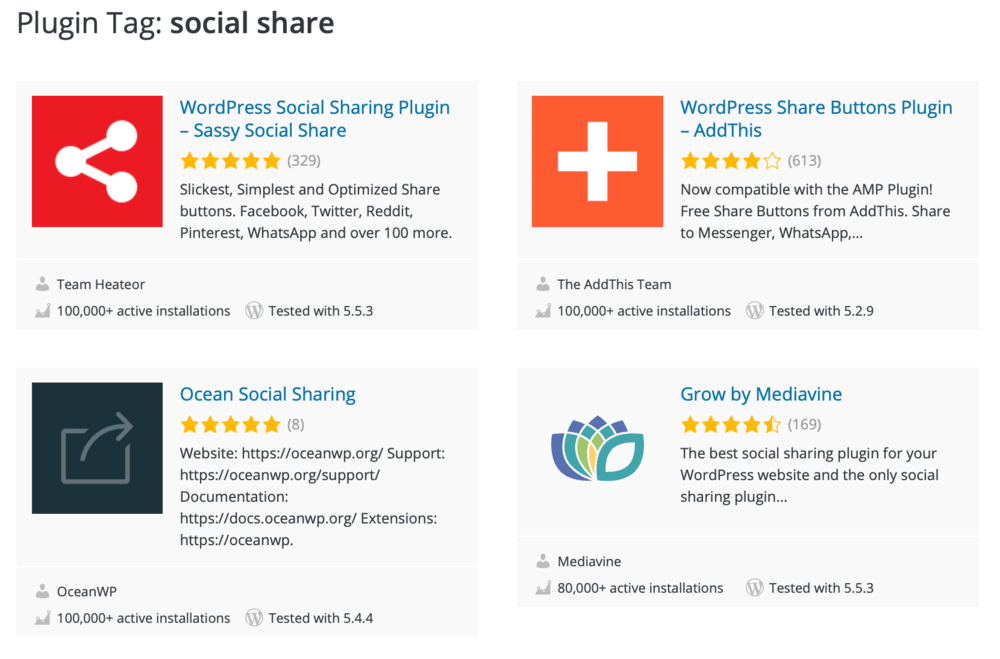Open the WordPress Share Buttons Plugin AddThis link

tap(816, 118)
